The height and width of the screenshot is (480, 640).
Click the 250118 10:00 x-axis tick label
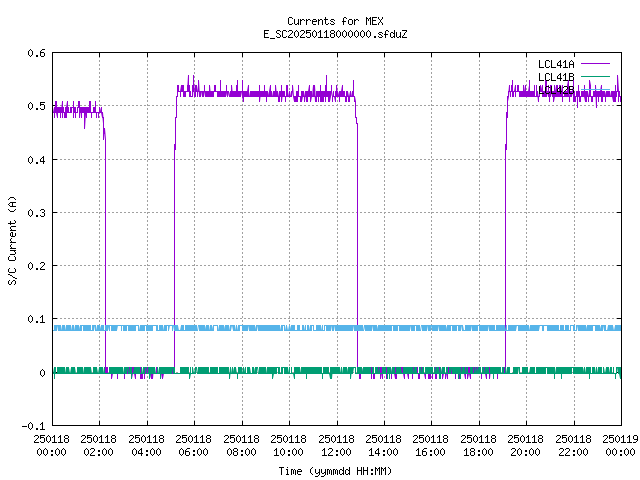[x=289, y=446]
